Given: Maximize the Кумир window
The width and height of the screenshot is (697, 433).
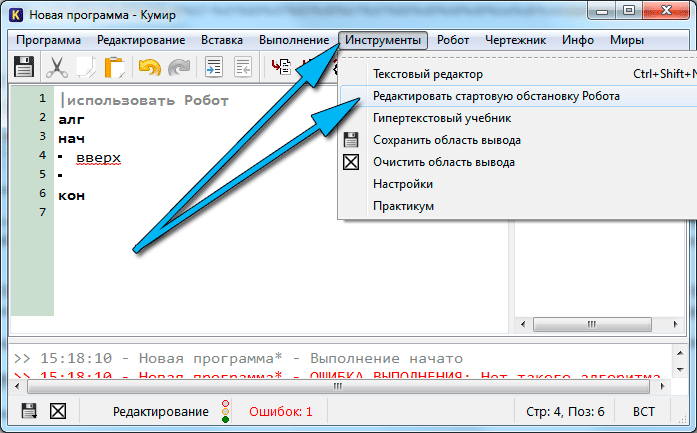Looking at the screenshot, I should pyautogui.click(x=629, y=11).
